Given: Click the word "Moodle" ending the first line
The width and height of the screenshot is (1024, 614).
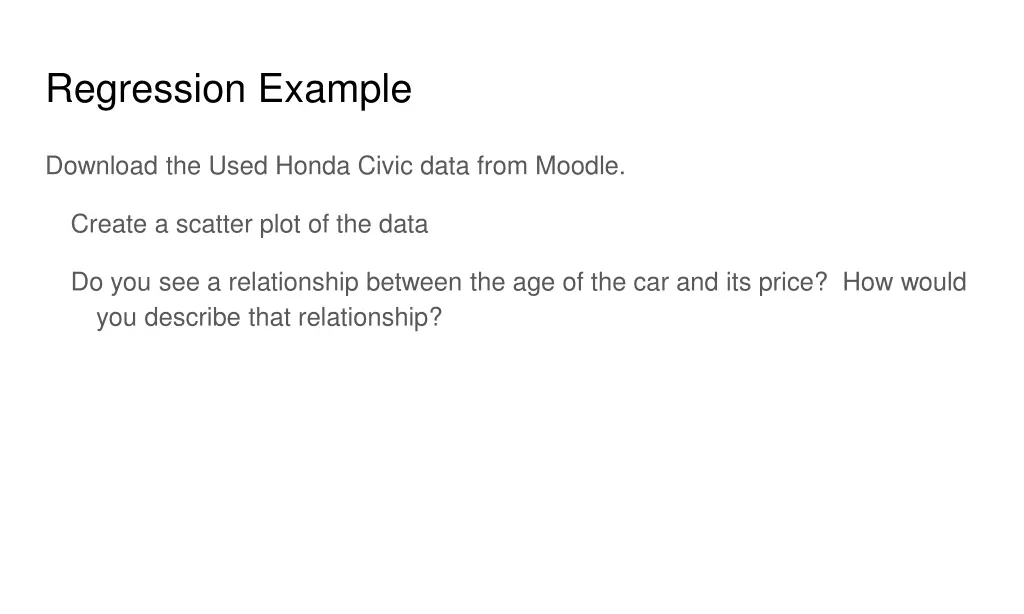Looking at the screenshot, I should click(578, 166).
